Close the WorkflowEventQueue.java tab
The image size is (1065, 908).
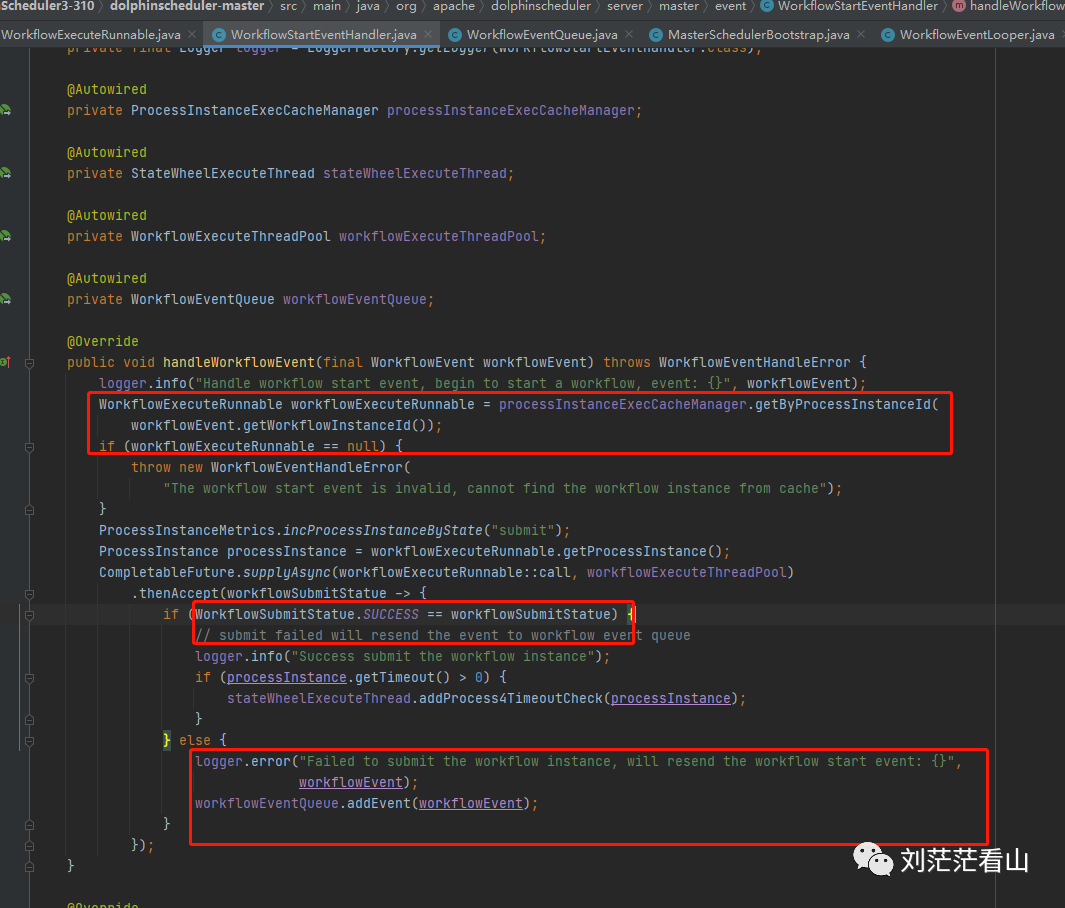click(629, 34)
